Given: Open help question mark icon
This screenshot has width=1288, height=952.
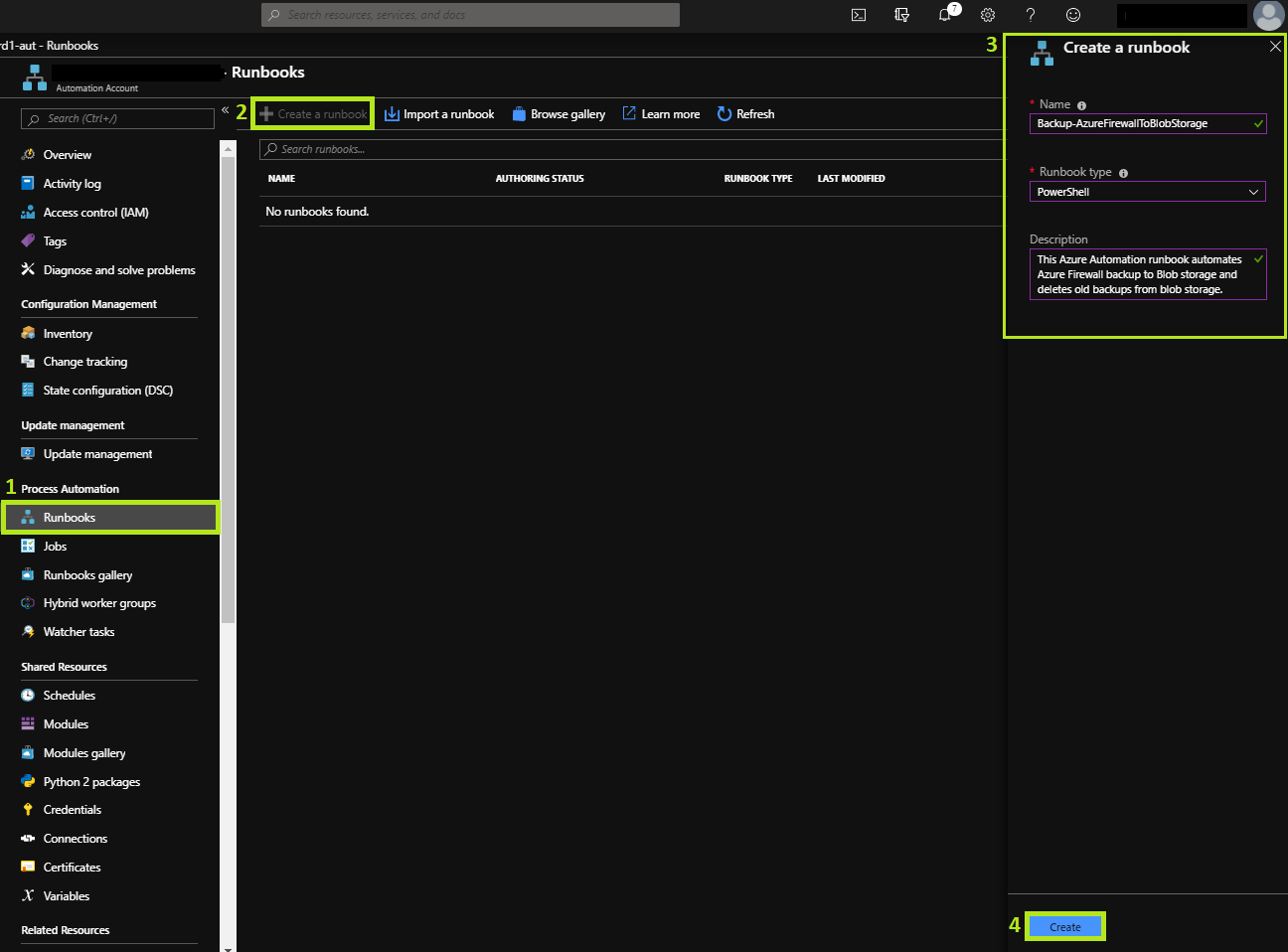Looking at the screenshot, I should 1031,15.
